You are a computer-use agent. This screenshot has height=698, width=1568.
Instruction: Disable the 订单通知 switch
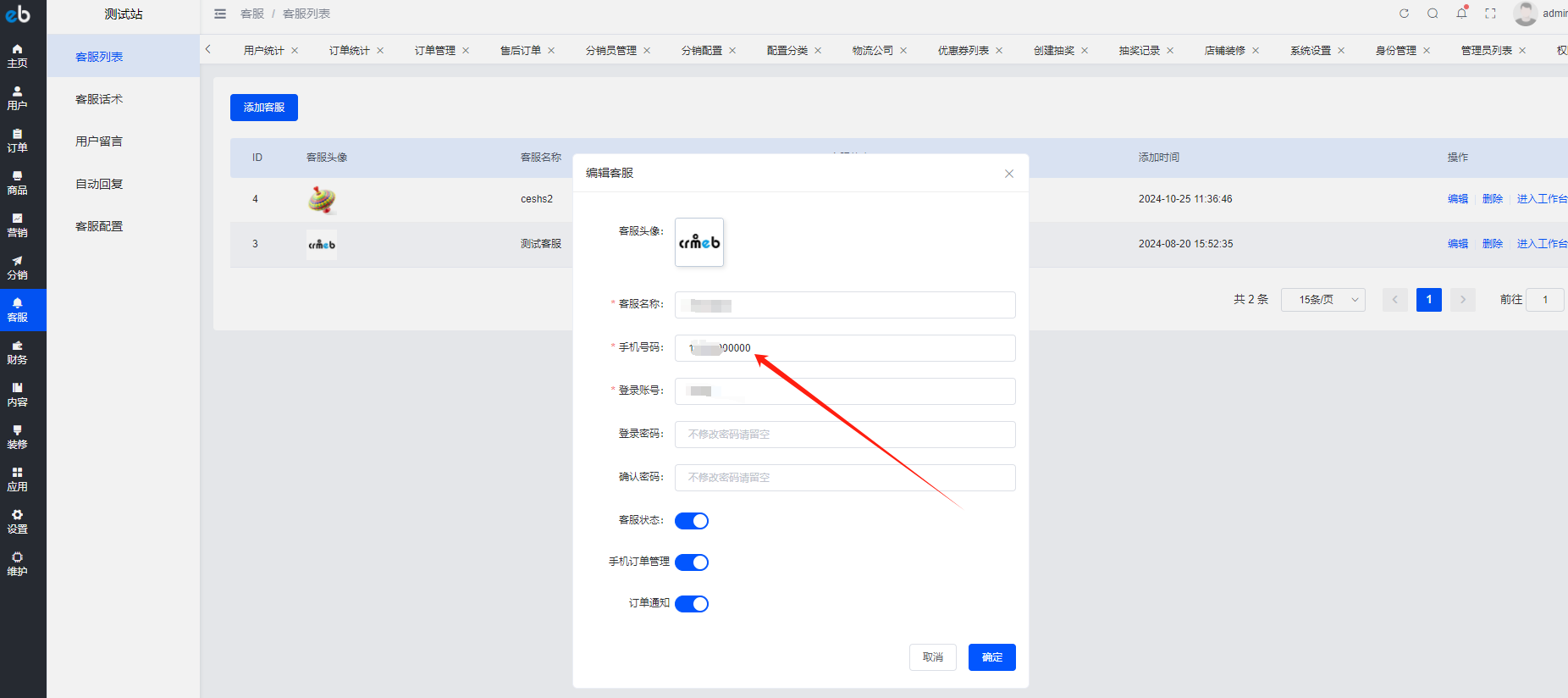click(x=692, y=604)
